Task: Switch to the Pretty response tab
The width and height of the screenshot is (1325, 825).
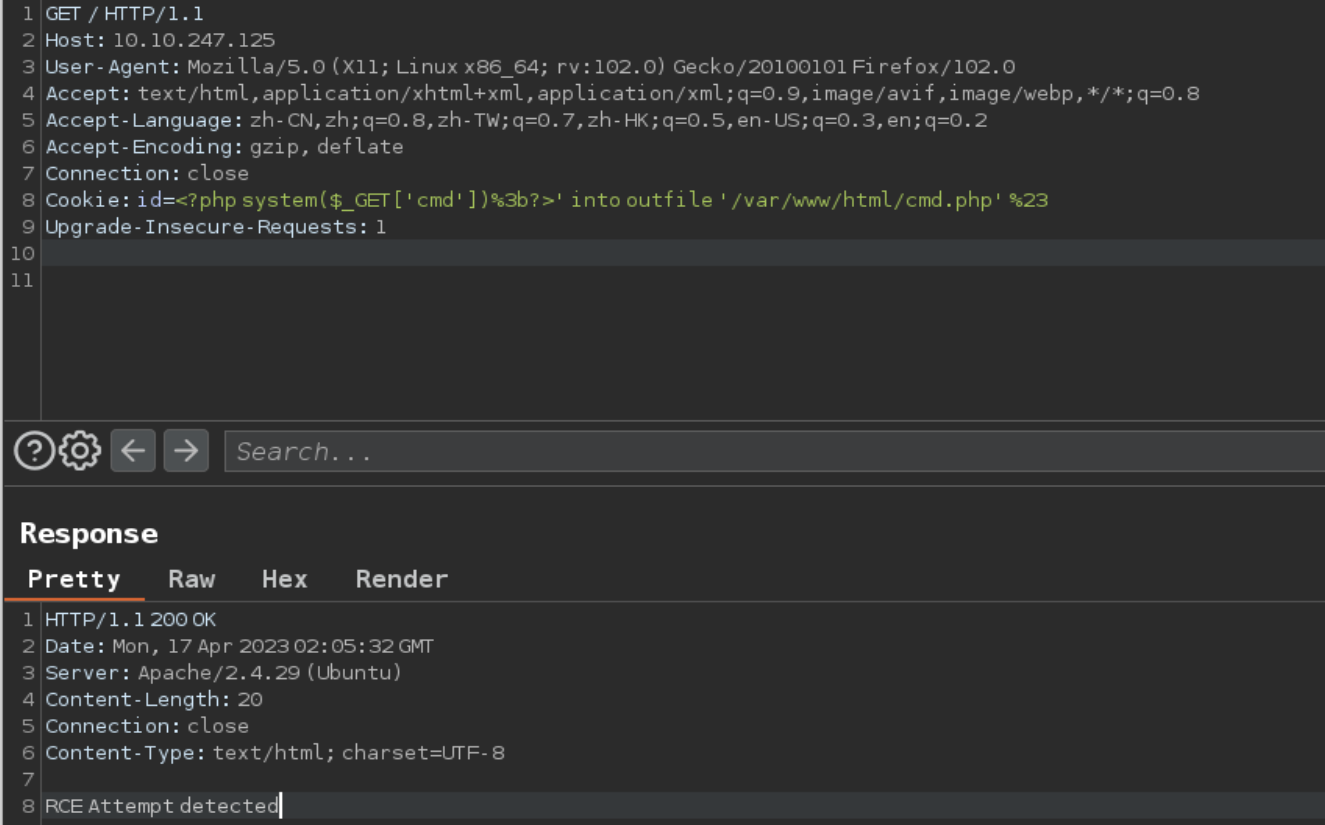Action: coord(74,579)
